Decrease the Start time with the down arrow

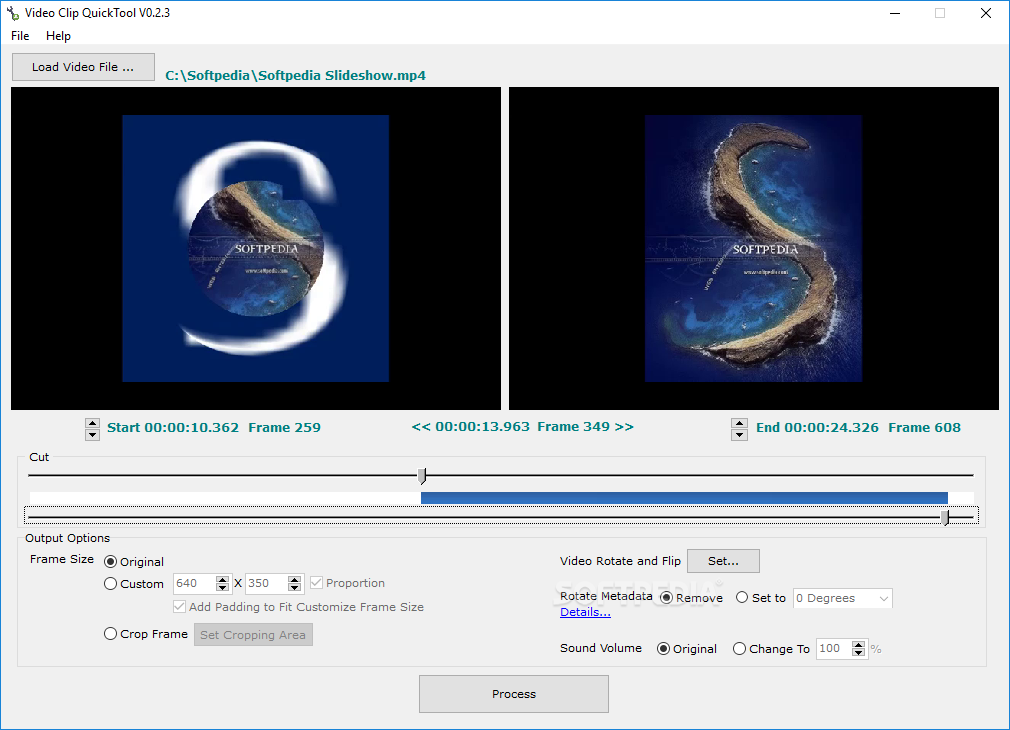click(x=92, y=435)
